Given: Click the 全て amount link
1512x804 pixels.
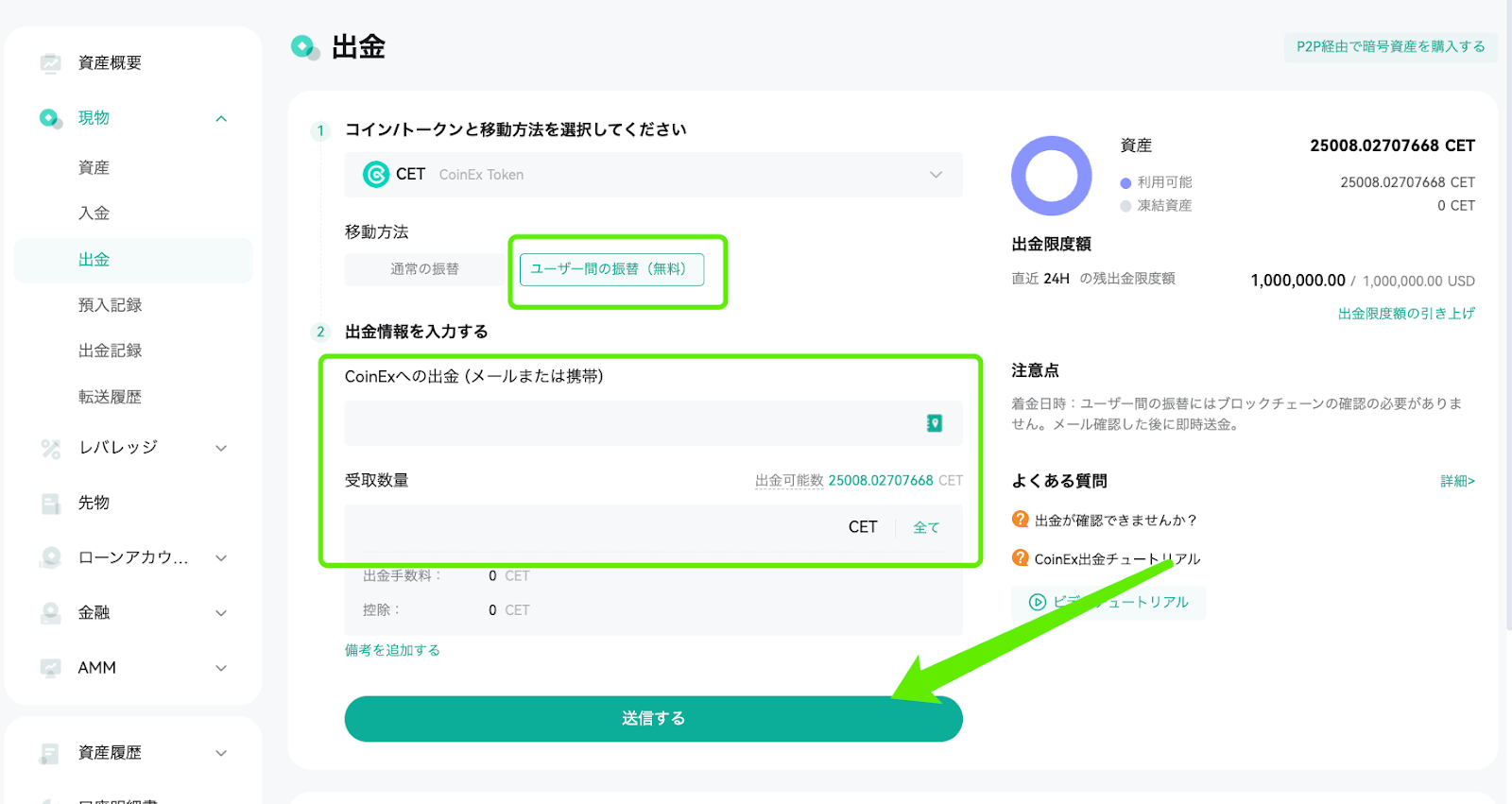Looking at the screenshot, I should pos(926,527).
